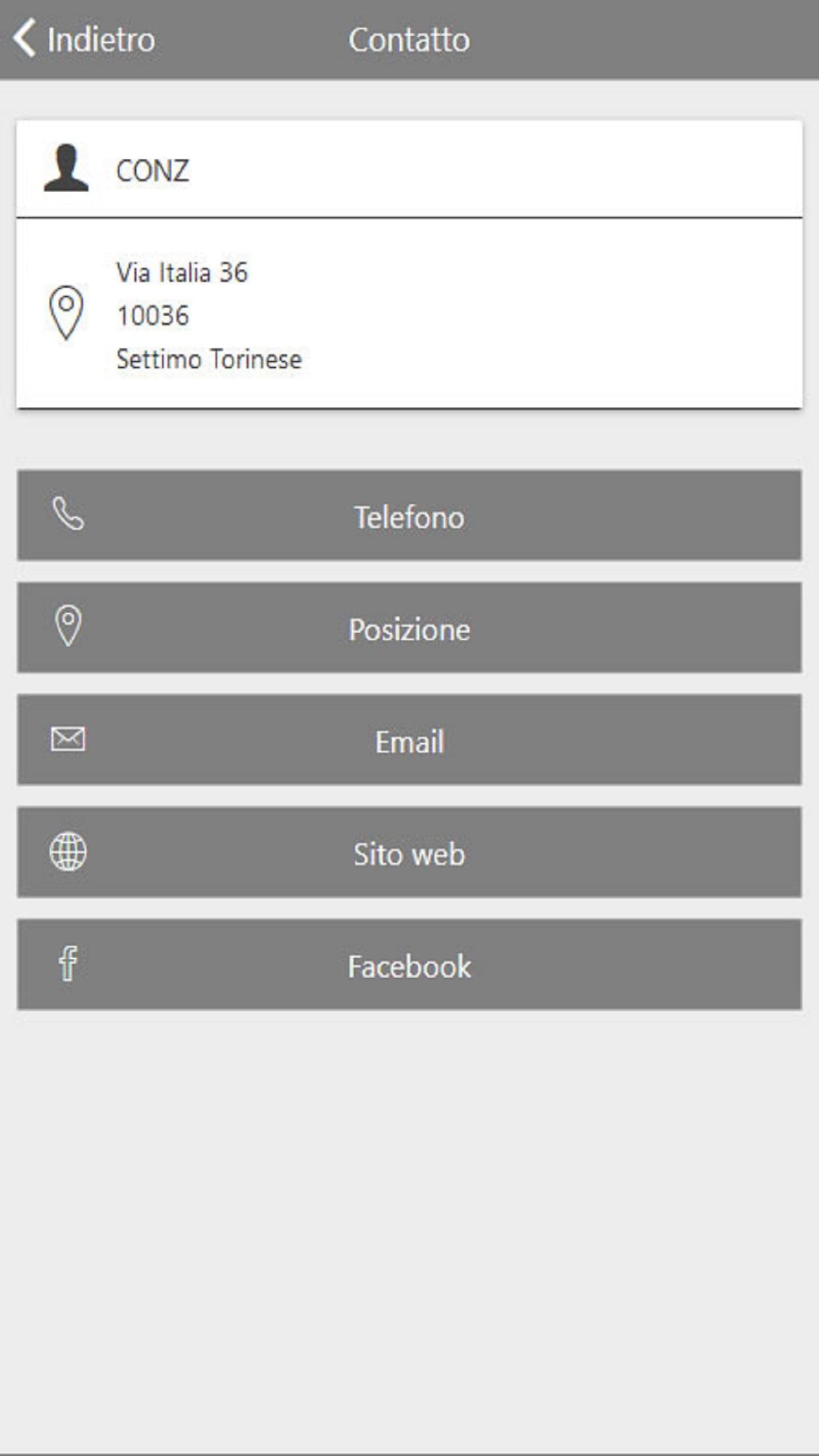This screenshot has height=1456, width=819.
Task: Click the person silhouette icon
Action: [66, 169]
